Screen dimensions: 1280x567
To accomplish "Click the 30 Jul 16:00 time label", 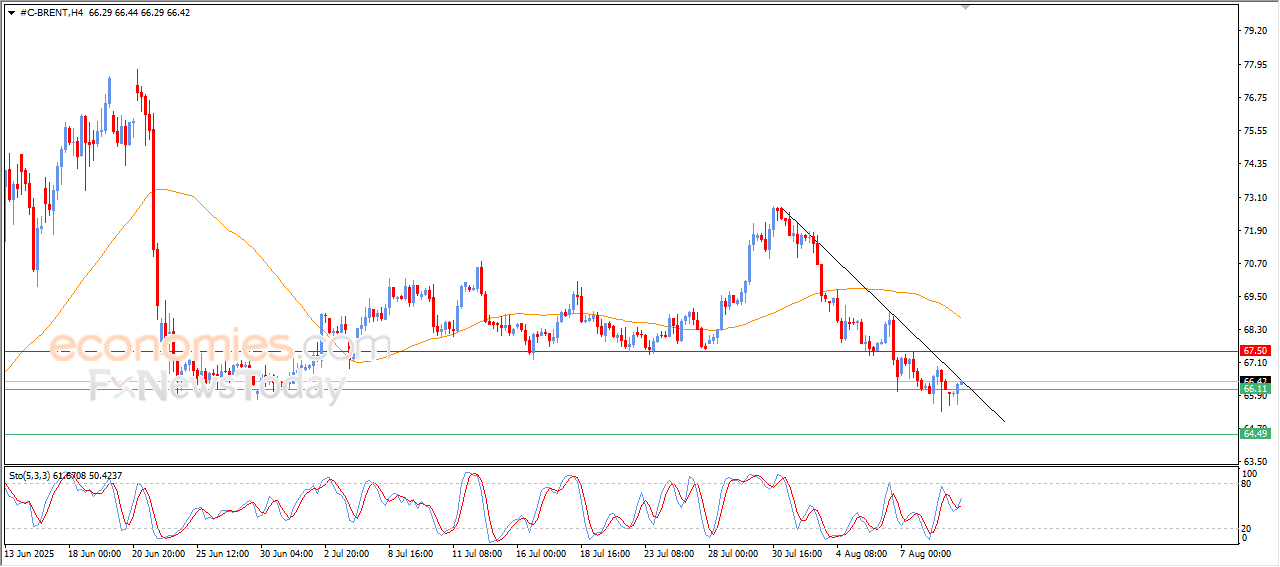I will coord(799,552).
